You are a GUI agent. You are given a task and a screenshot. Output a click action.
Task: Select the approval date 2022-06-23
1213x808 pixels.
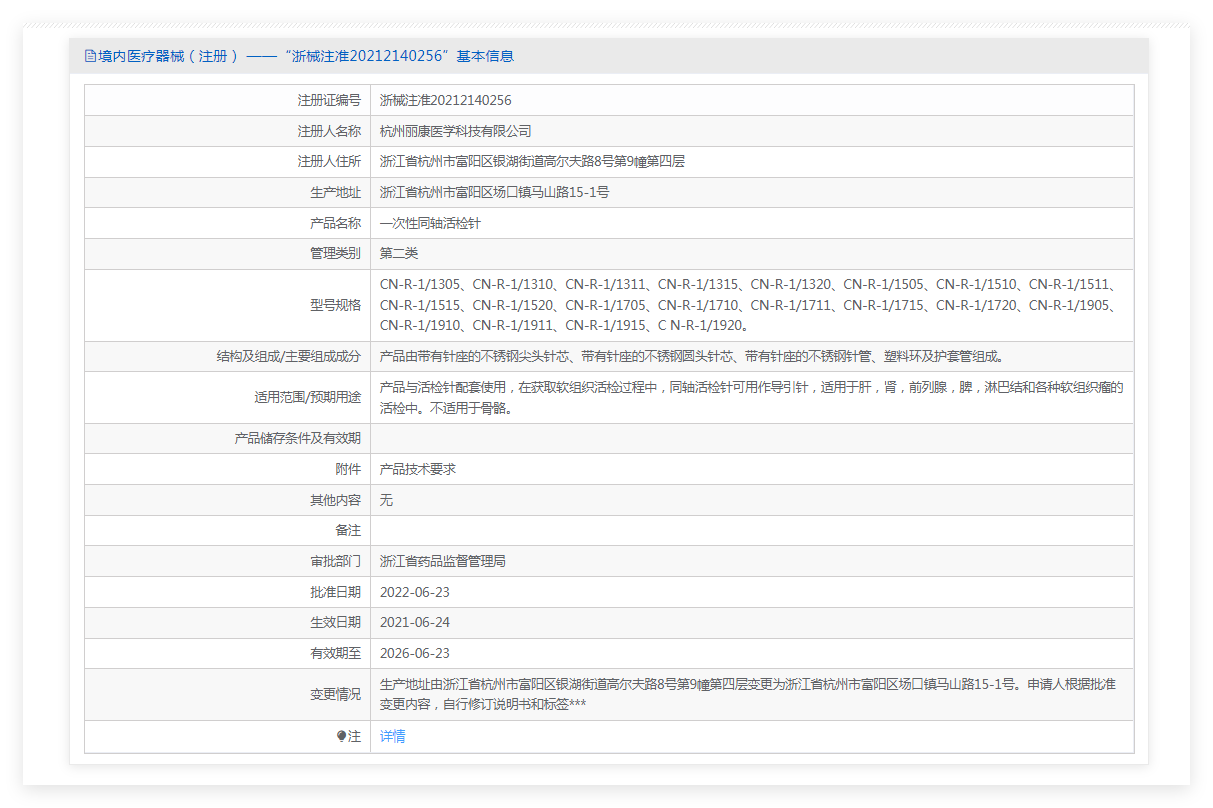pos(415,592)
